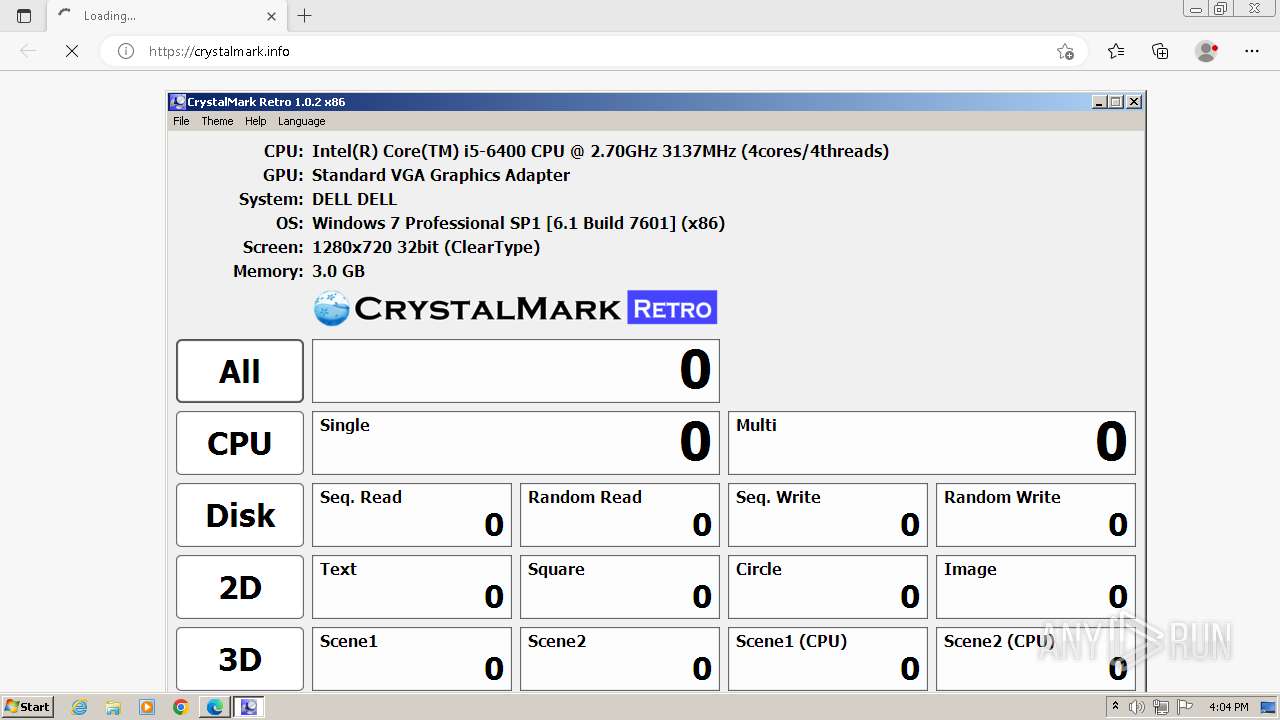Select the Scene2 score box

(x=620, y=659)
